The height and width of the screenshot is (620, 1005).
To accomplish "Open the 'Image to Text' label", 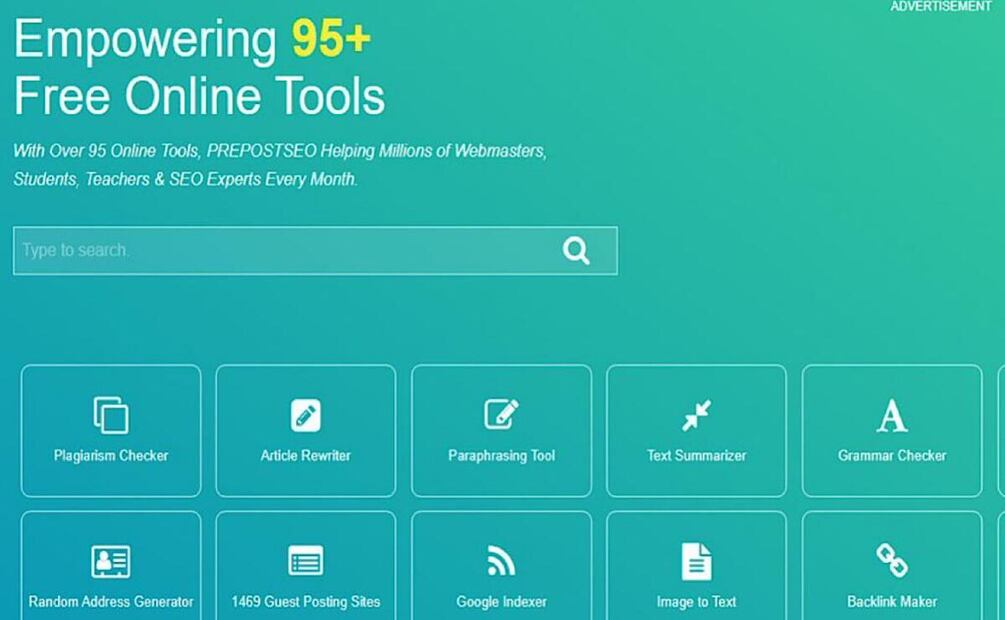I will tap(696, 602).
